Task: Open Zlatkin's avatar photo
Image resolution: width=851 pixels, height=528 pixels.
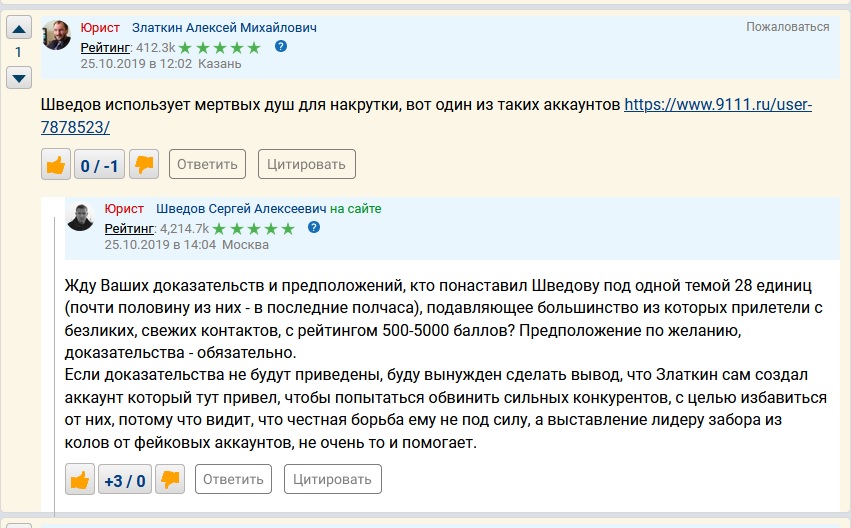Action: pos(57,35)
